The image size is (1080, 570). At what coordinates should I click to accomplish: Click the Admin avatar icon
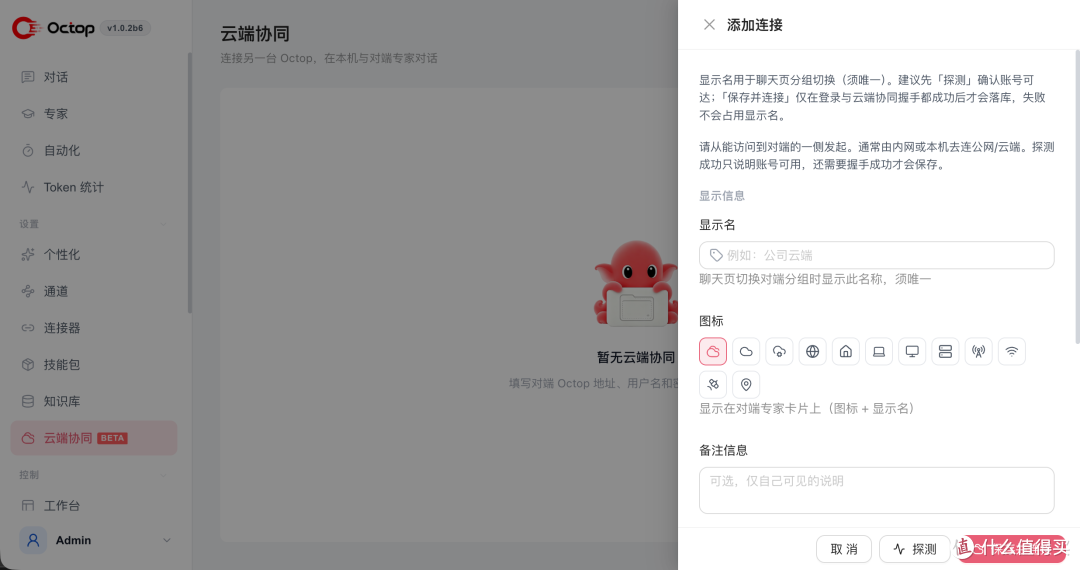(33, 540)
